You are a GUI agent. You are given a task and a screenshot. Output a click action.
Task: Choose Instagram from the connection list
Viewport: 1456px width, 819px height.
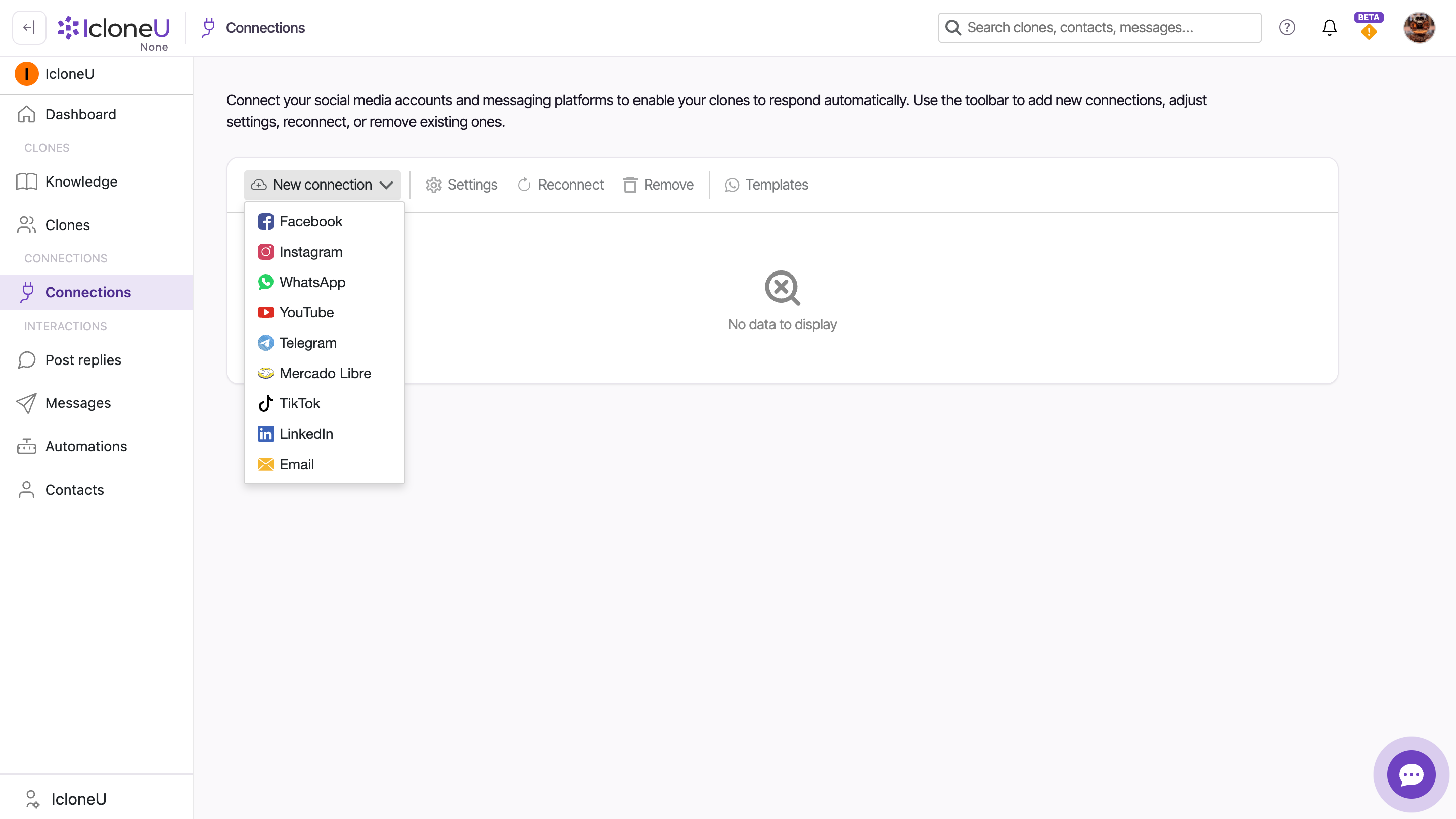(x=325, y=252)
